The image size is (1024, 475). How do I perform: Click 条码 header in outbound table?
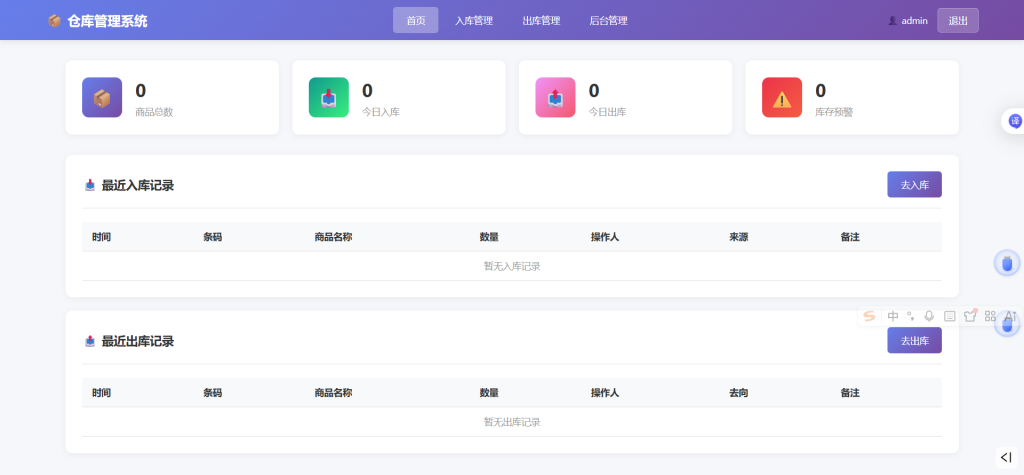(212, 393)
